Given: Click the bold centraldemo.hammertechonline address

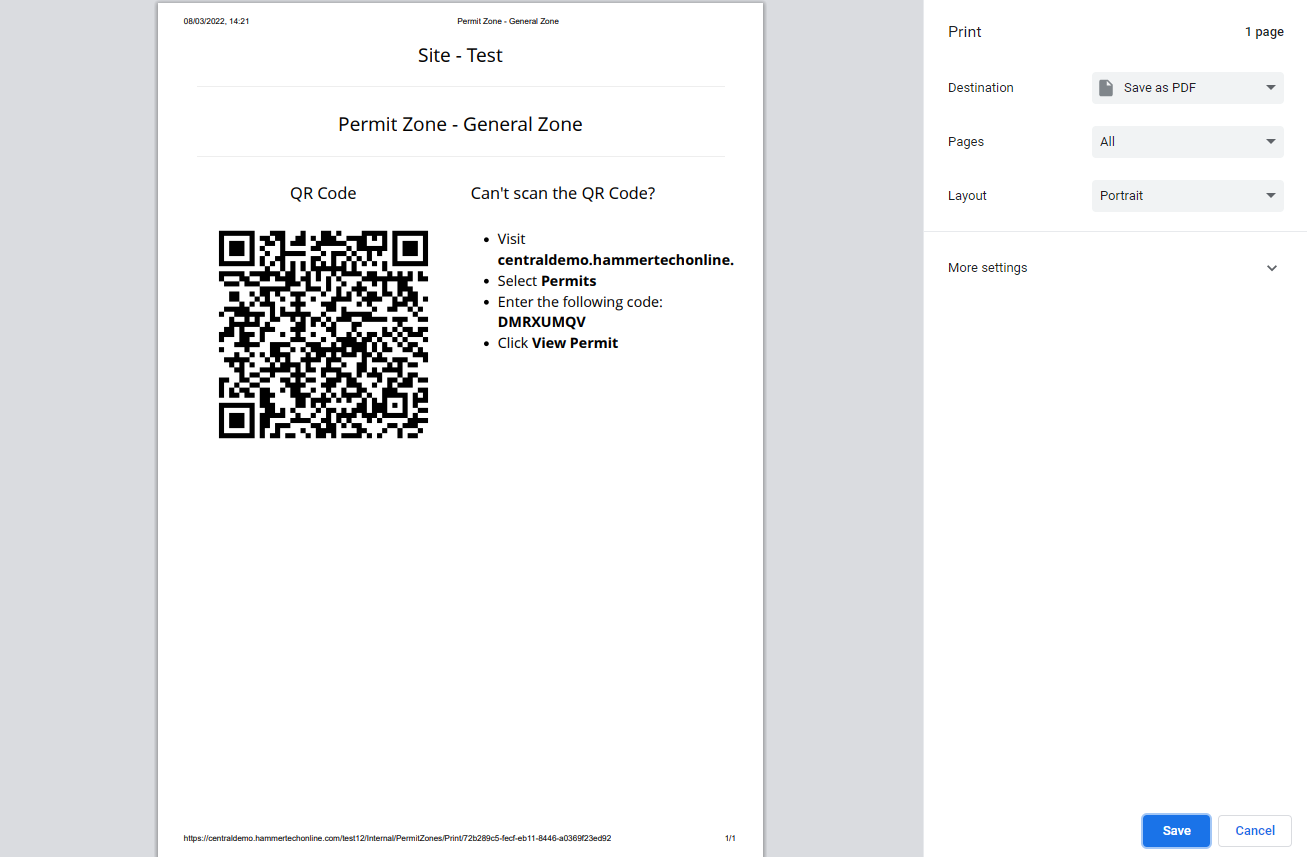Looking at the screenshot, I should [615, 260].
